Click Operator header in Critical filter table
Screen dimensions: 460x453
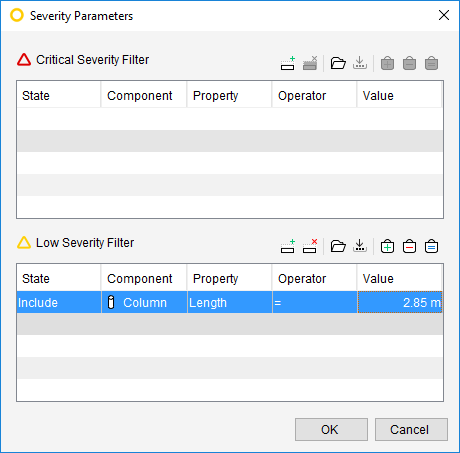click(x=314, y=95)
